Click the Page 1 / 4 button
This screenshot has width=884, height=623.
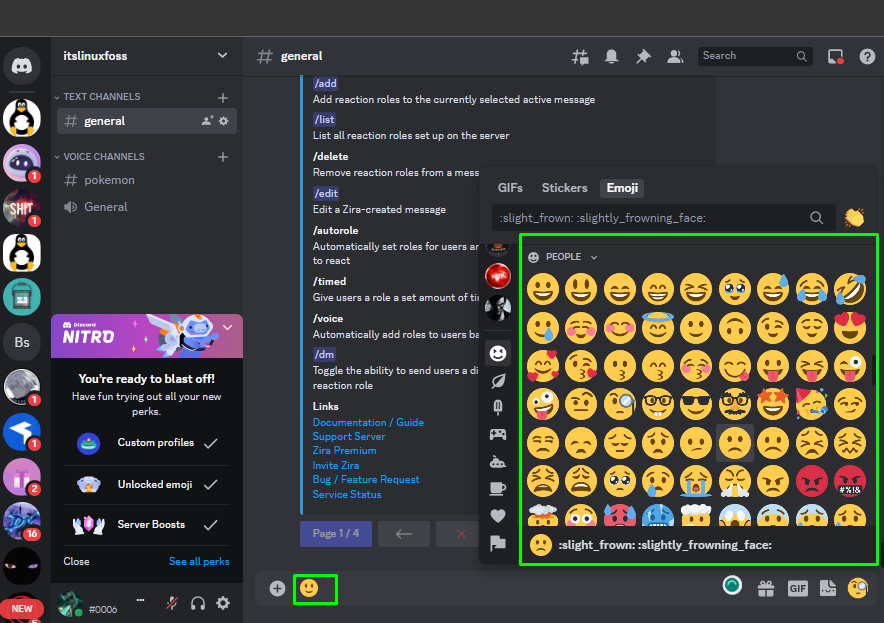point(336,534)
